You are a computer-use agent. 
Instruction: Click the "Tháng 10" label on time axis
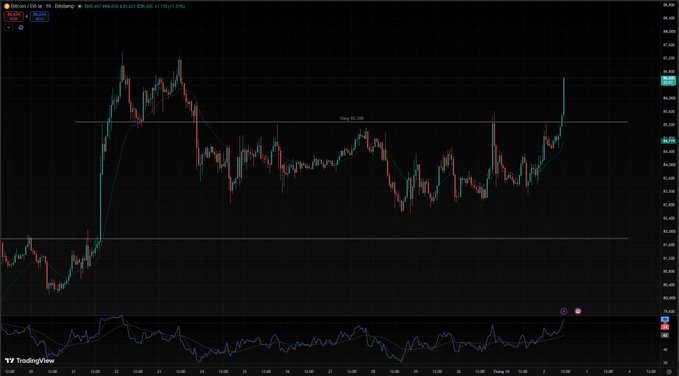click(x=502, y=371)
